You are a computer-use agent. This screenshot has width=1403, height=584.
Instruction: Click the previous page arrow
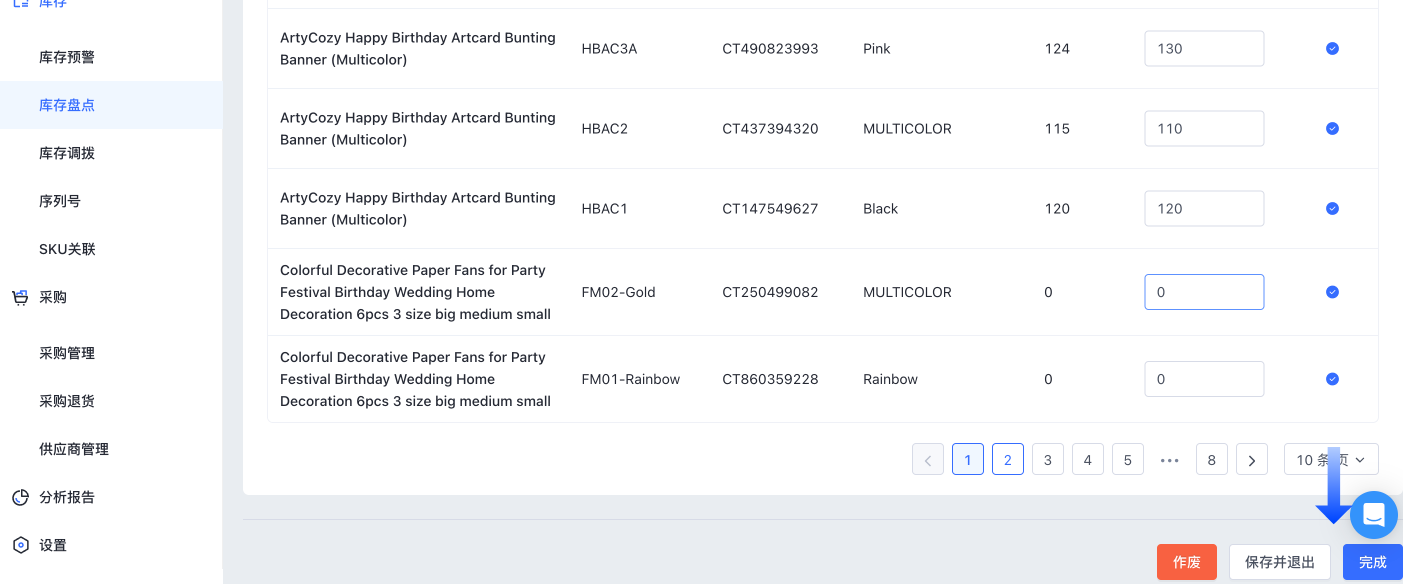[928, 460]
